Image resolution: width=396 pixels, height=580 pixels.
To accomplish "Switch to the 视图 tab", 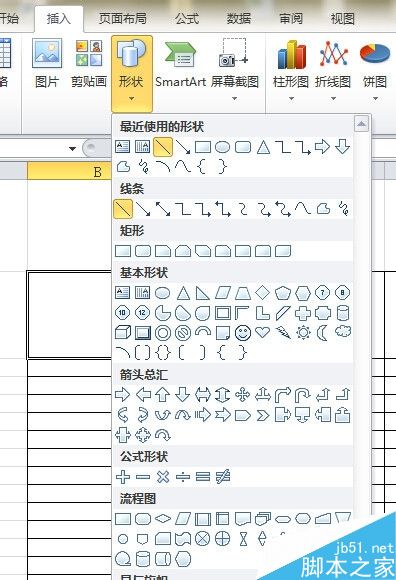I will pos(342,18).
